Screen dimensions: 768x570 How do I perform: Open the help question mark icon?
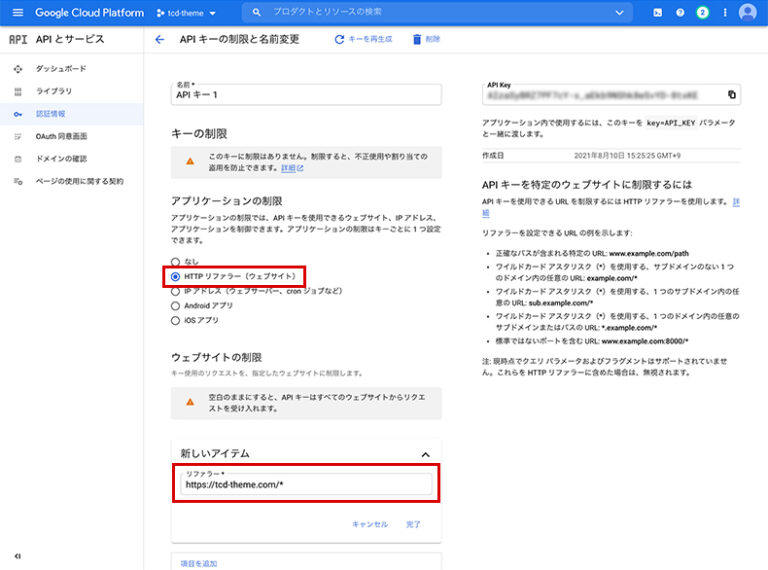(680, 13)
